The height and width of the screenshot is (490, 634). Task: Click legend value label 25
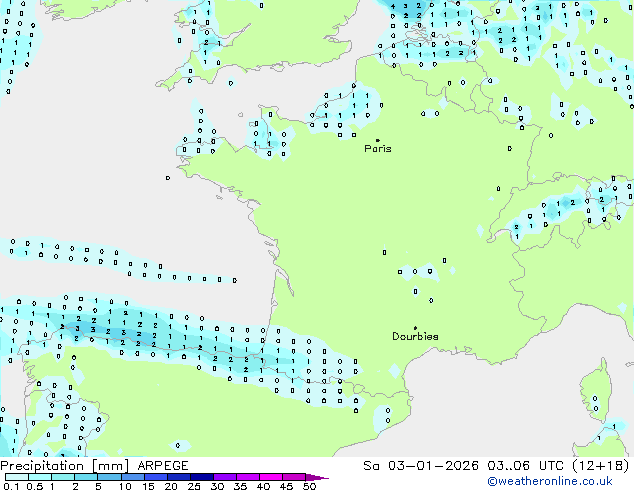194,486
